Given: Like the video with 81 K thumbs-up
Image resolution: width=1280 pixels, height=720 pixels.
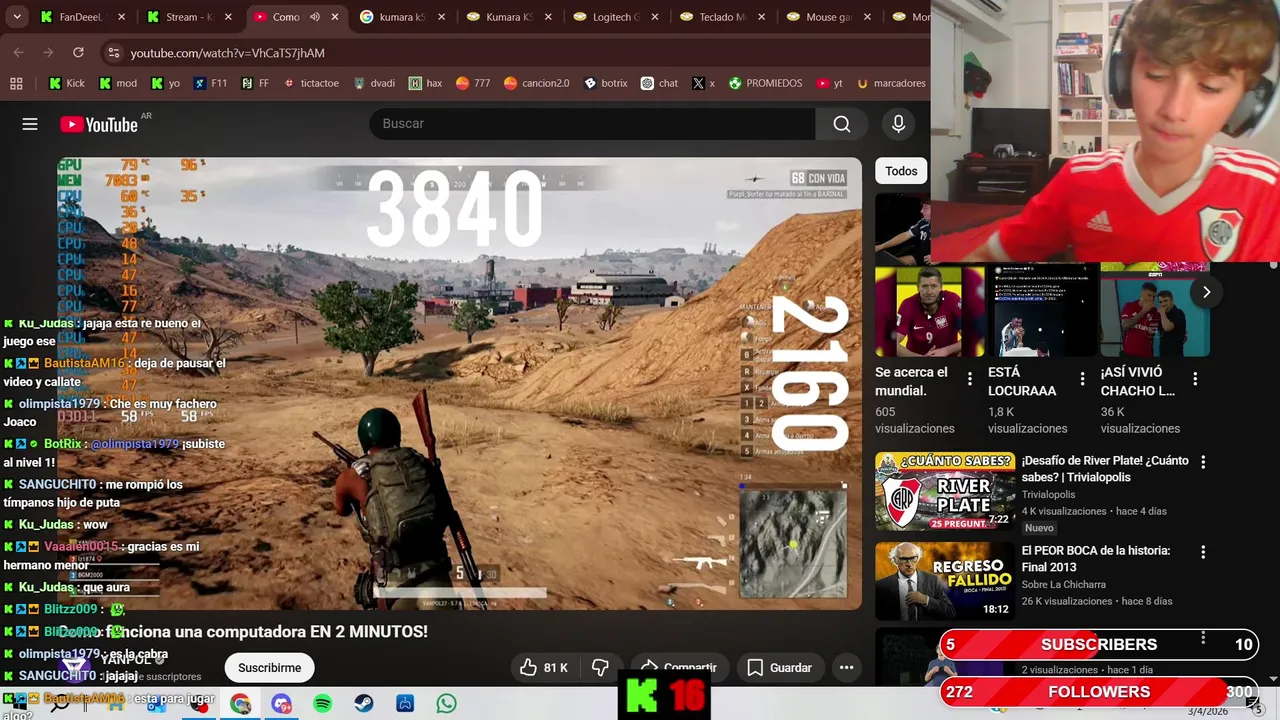Looking at the screenshot, I should pyautogui.click(x=544, y=668).
